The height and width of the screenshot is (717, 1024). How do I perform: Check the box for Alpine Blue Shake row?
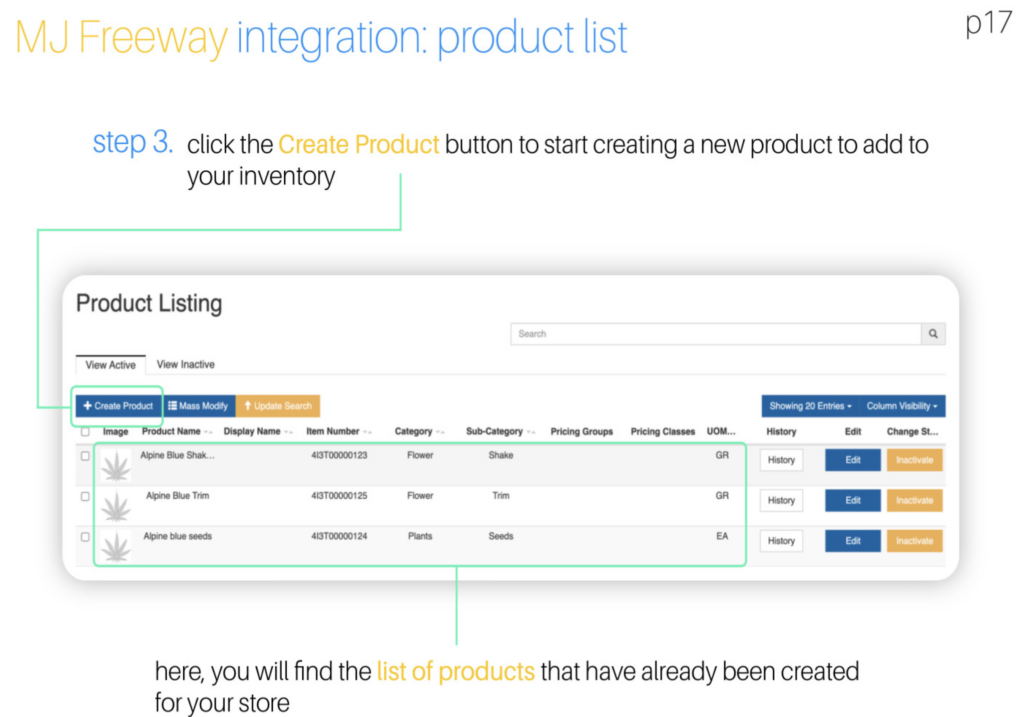(x=85, y=456)
